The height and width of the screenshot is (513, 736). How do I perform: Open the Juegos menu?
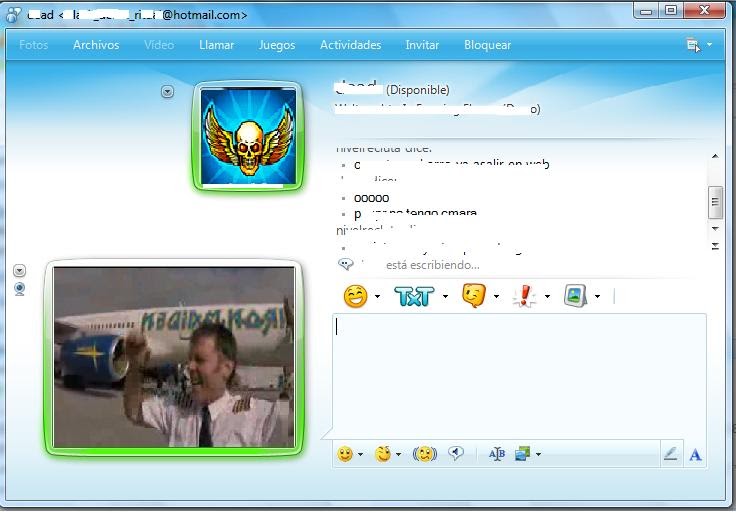coord(277,45)
